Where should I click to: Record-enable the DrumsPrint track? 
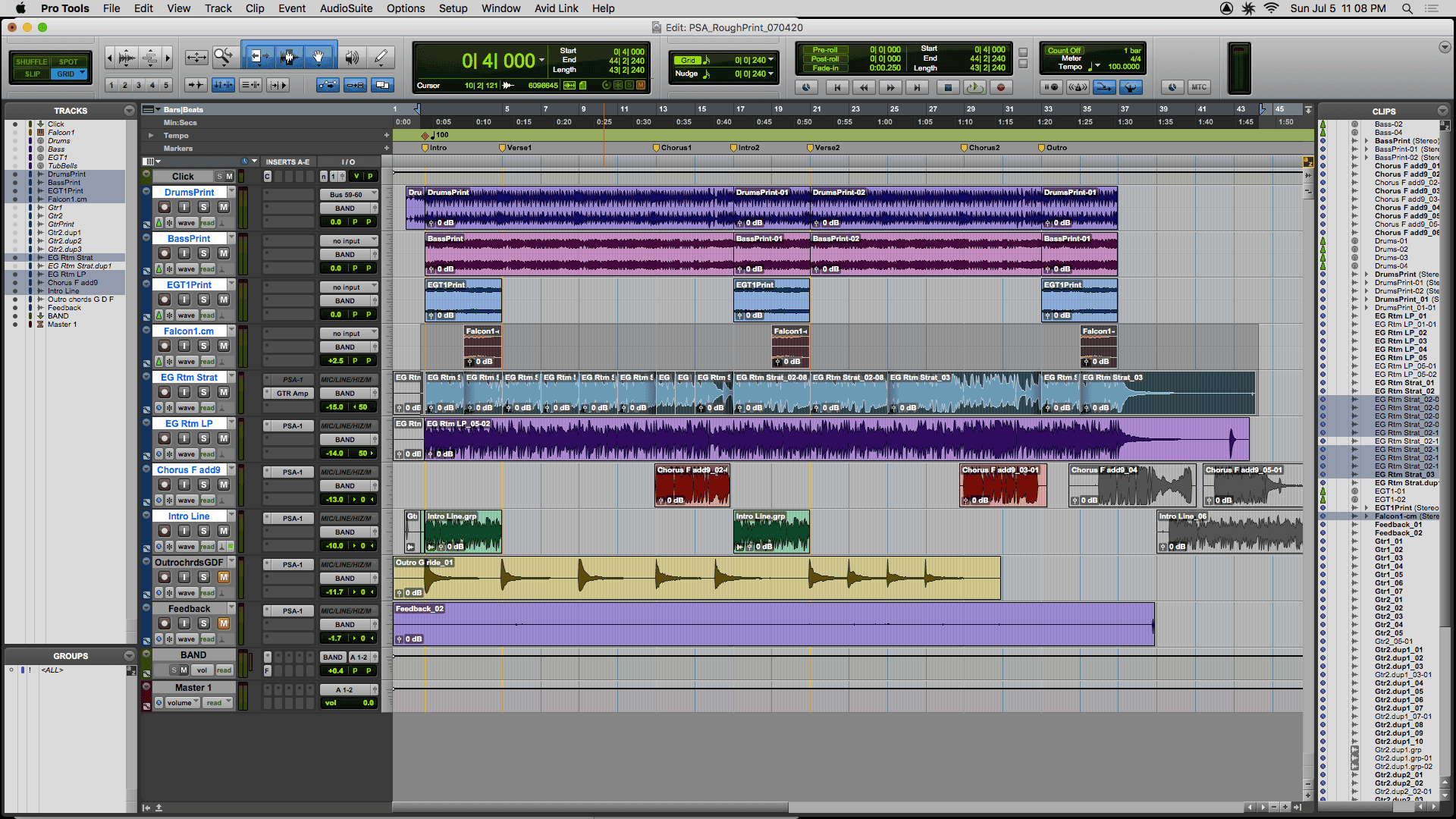click(x=165, y=207)
